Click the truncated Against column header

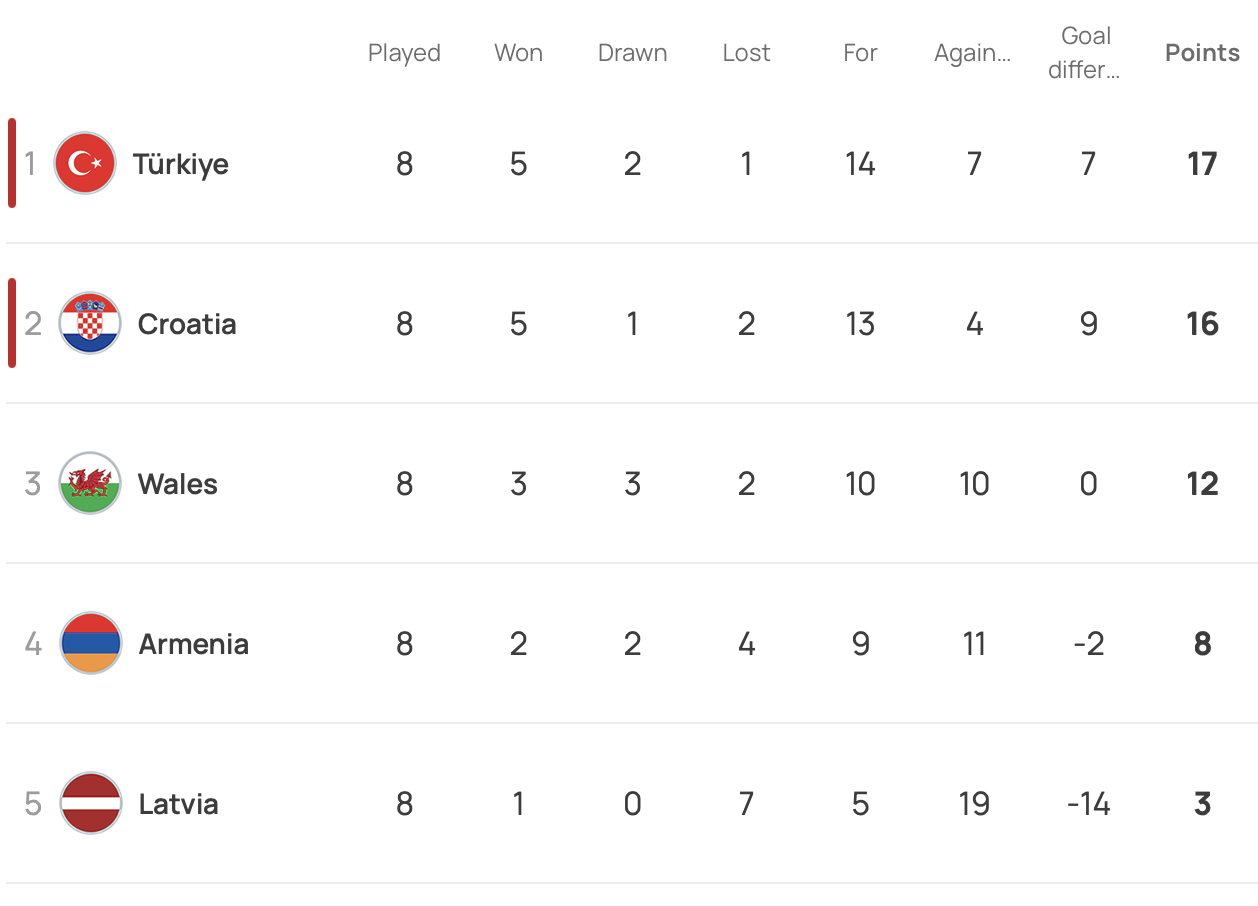point(972,53)
